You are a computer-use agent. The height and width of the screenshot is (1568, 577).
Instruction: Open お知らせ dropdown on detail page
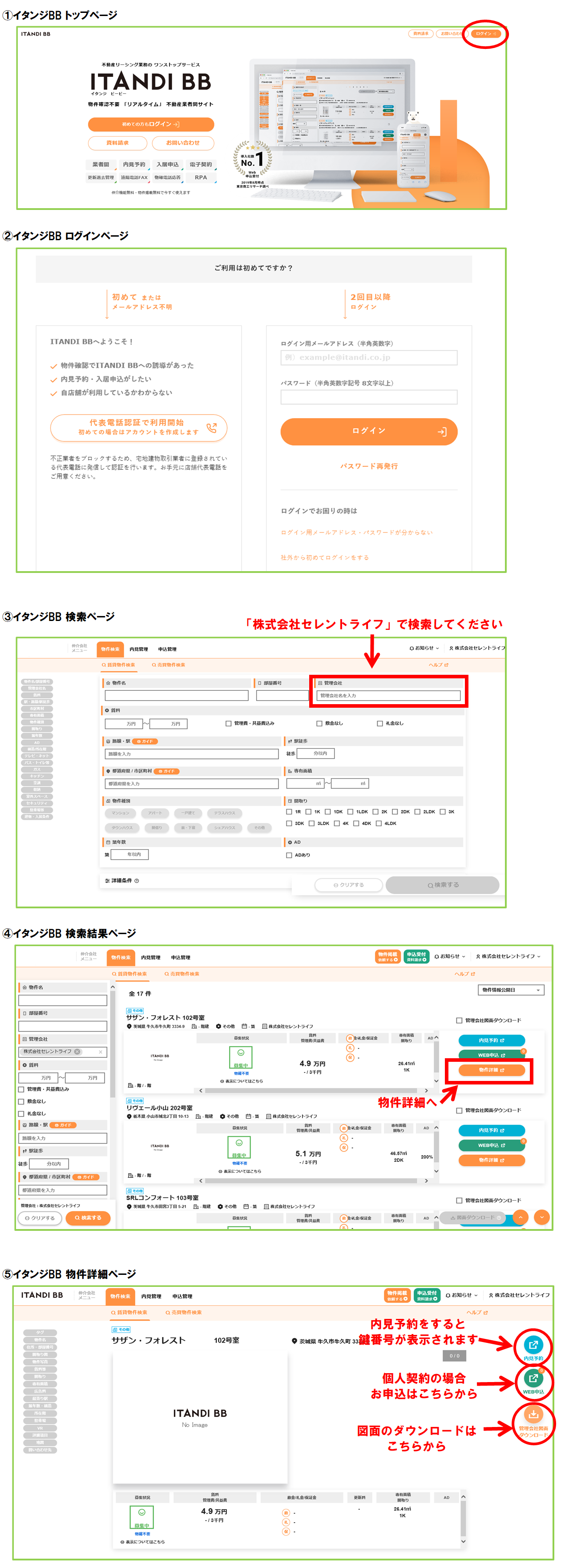point(461,1295)
